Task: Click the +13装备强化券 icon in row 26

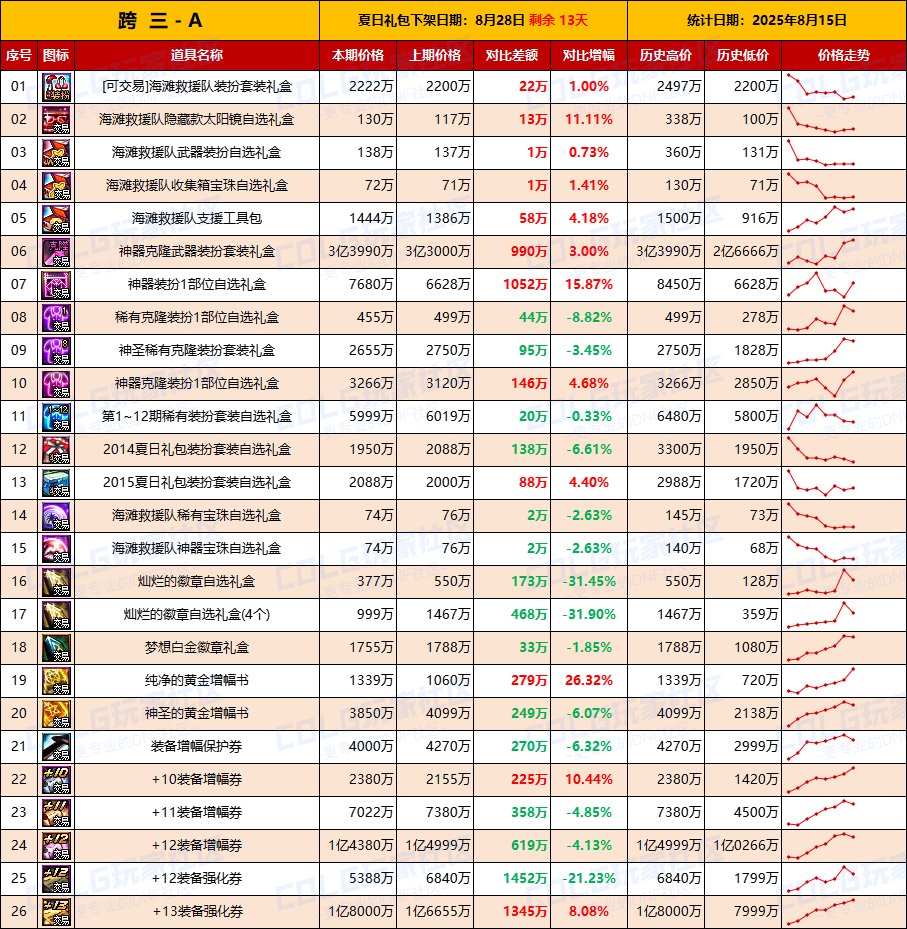Action: (56, 912)
